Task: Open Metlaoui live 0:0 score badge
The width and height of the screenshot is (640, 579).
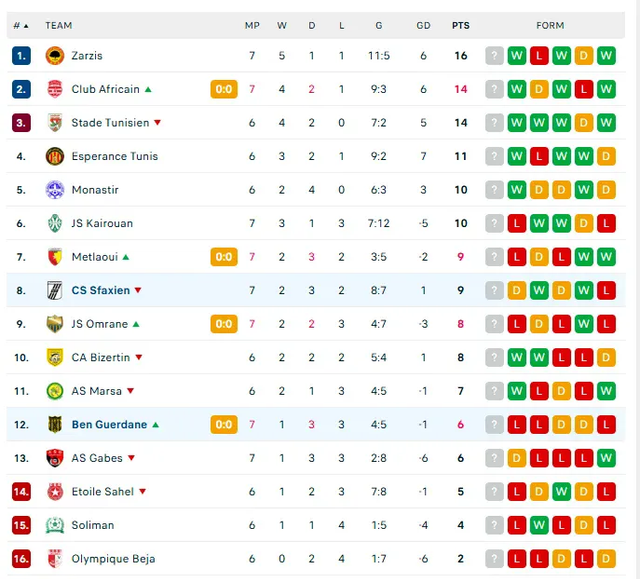Action: coord(224,257)
